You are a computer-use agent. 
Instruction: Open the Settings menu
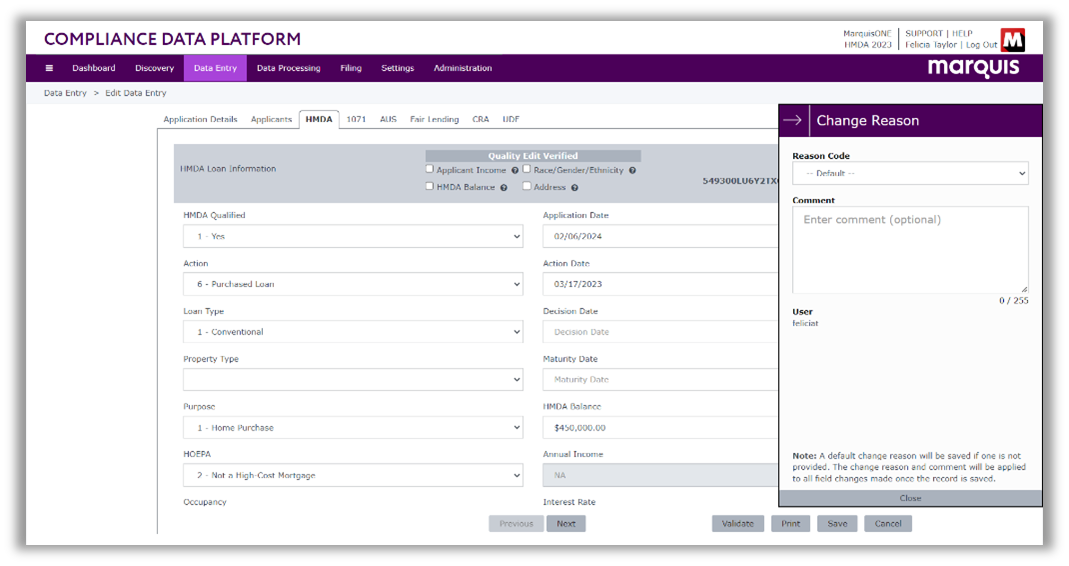[x=397, y=68]
